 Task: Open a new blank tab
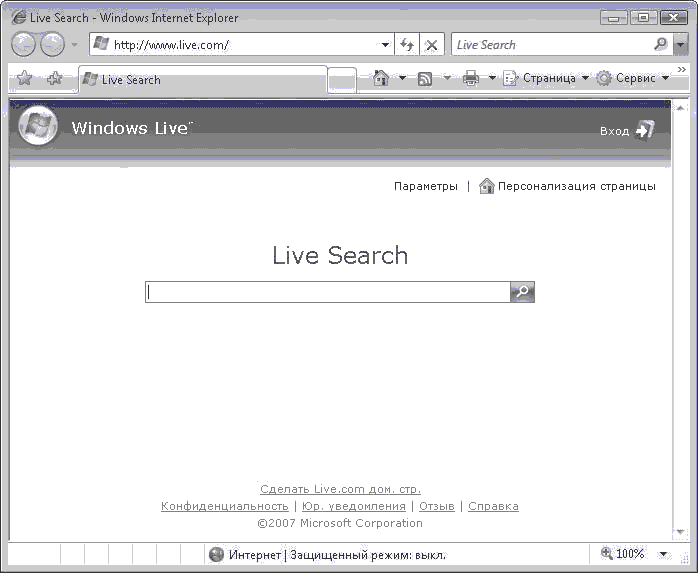342,80
